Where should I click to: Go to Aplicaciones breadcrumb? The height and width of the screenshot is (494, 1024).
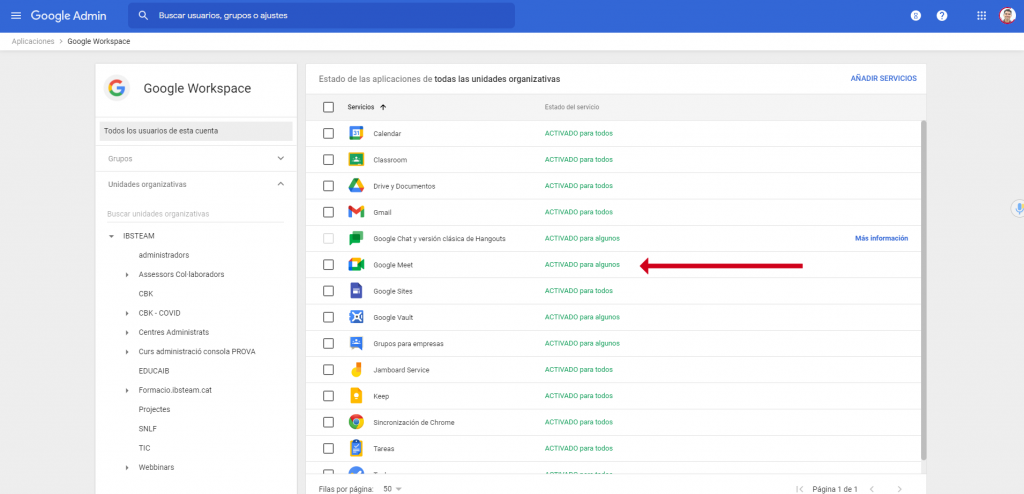coord(33,41)
